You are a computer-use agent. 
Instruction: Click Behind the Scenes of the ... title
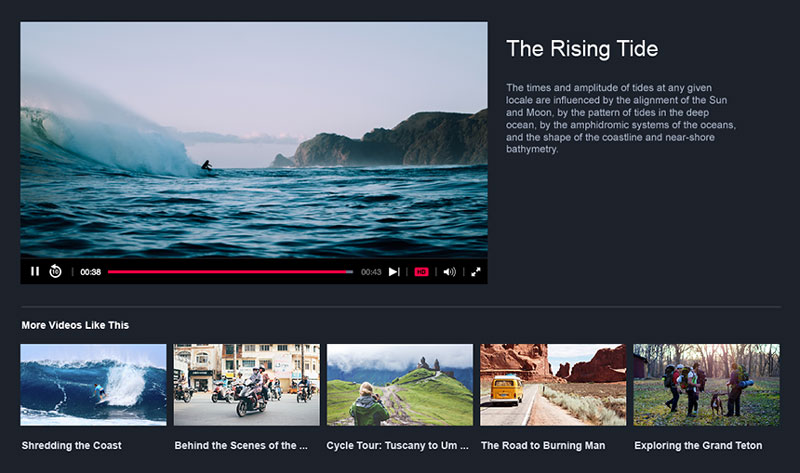[x=241, y=445]
